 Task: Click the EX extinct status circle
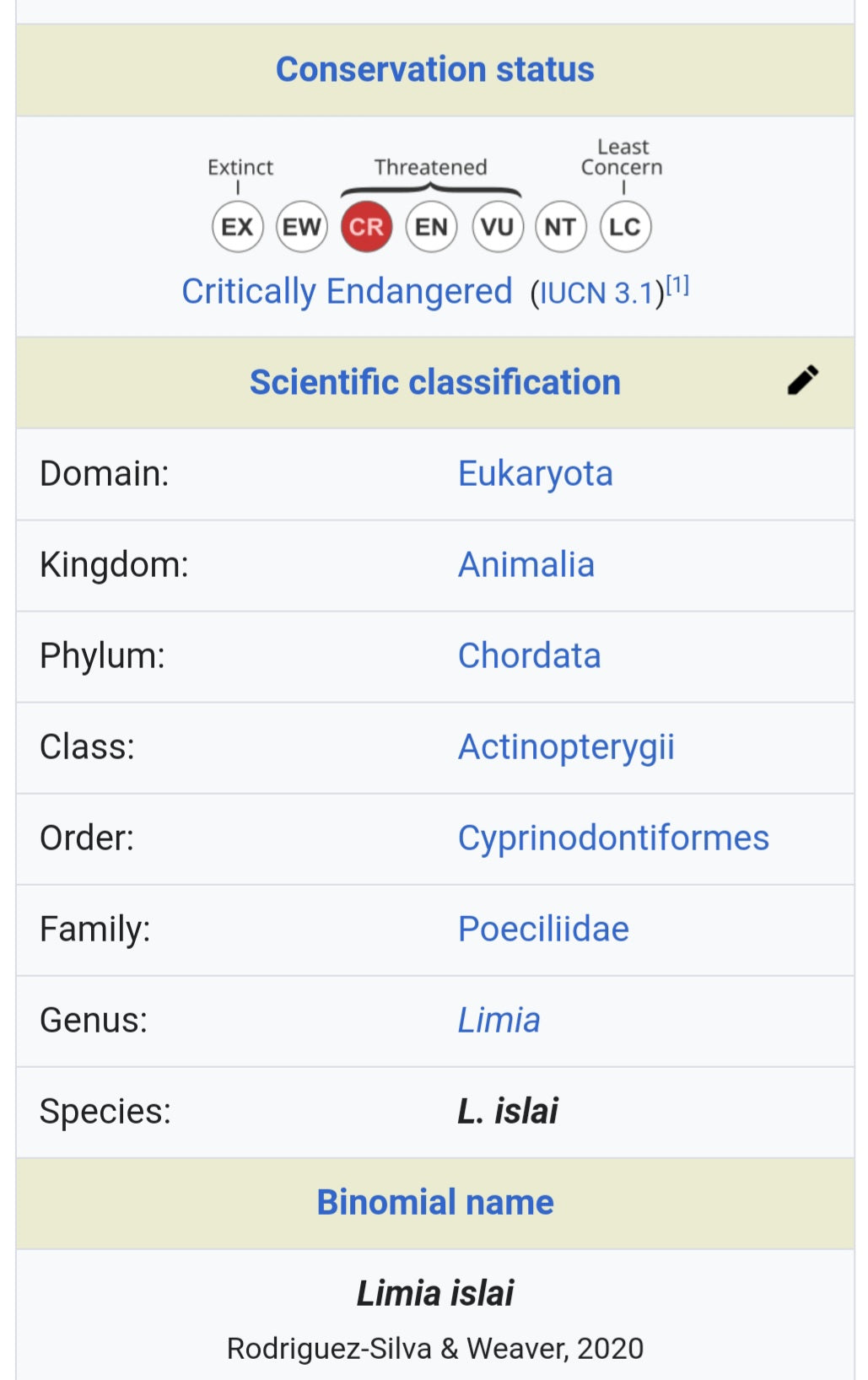point(238,227)
